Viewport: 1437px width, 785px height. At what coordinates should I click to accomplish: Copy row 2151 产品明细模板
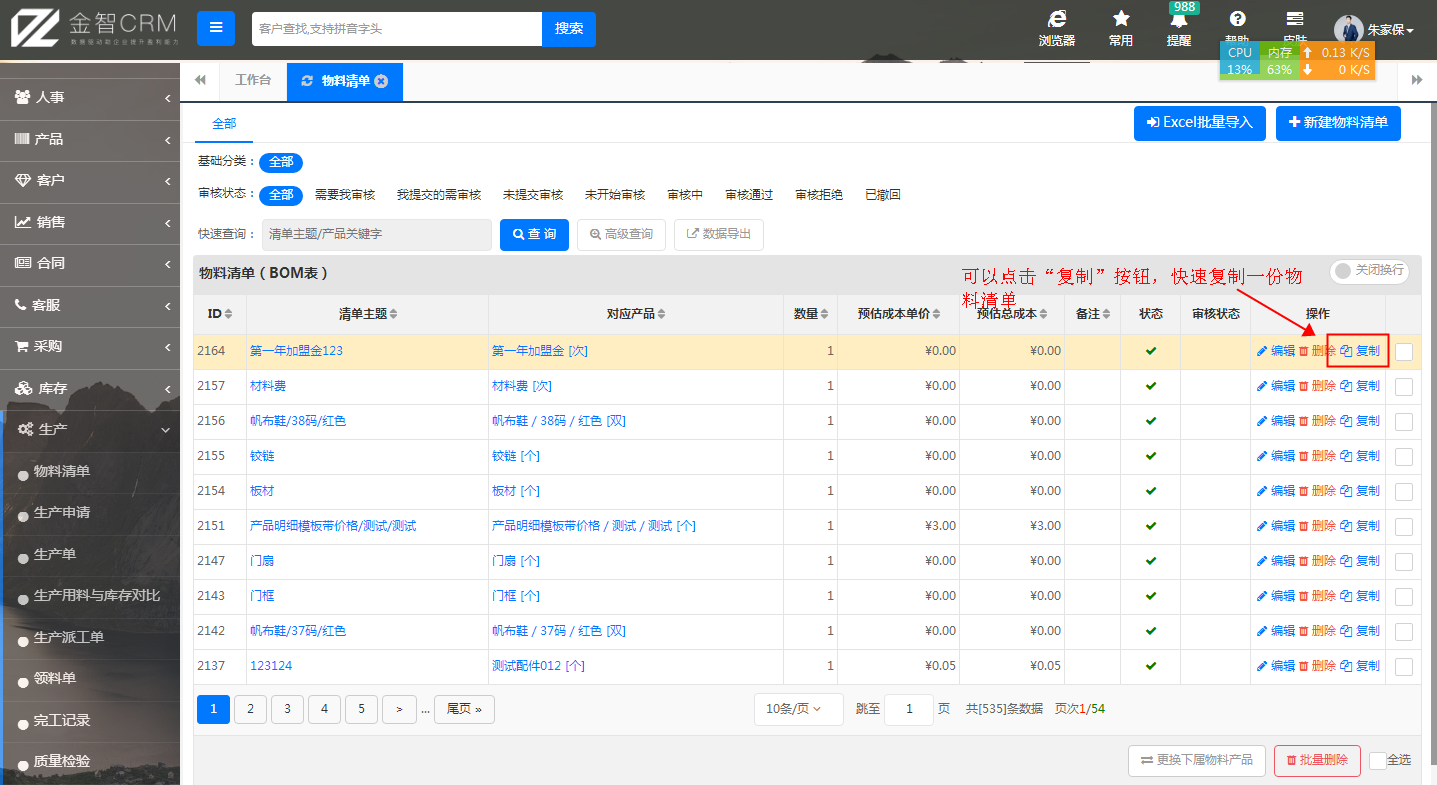tap(1360, 526)
